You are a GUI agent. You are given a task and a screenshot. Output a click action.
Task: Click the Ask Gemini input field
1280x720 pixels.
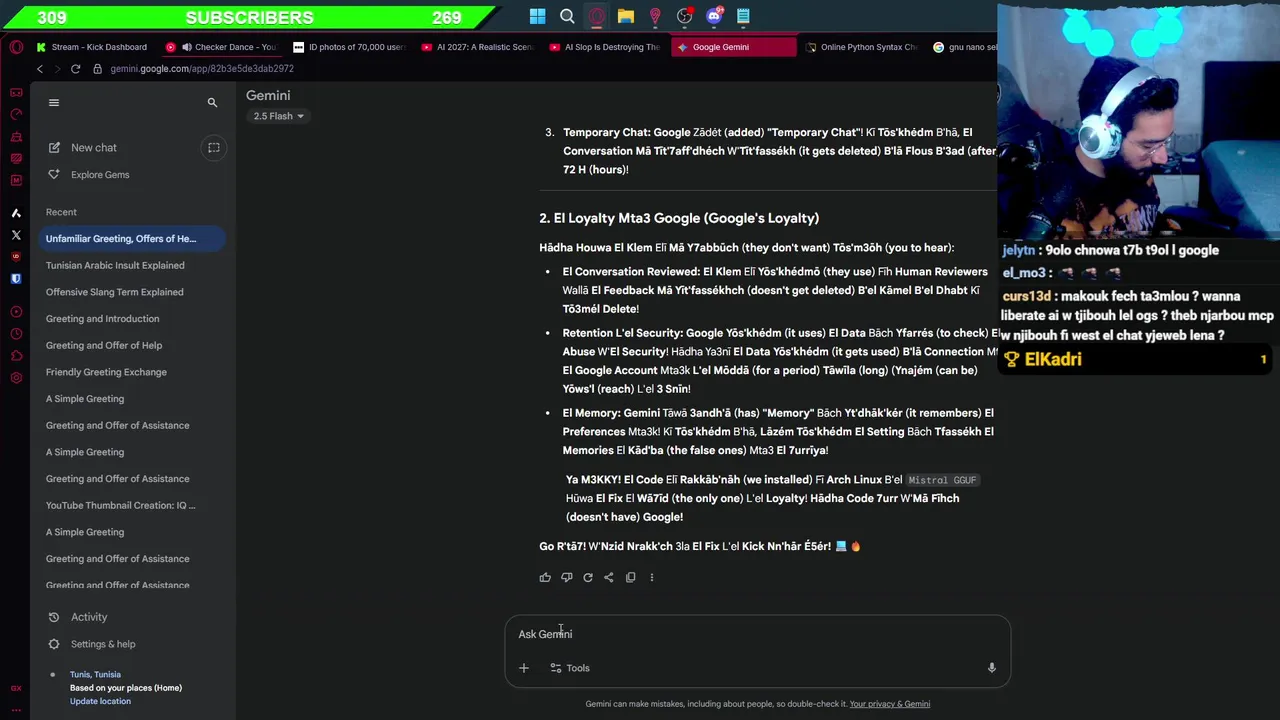[x=757, y=634]
